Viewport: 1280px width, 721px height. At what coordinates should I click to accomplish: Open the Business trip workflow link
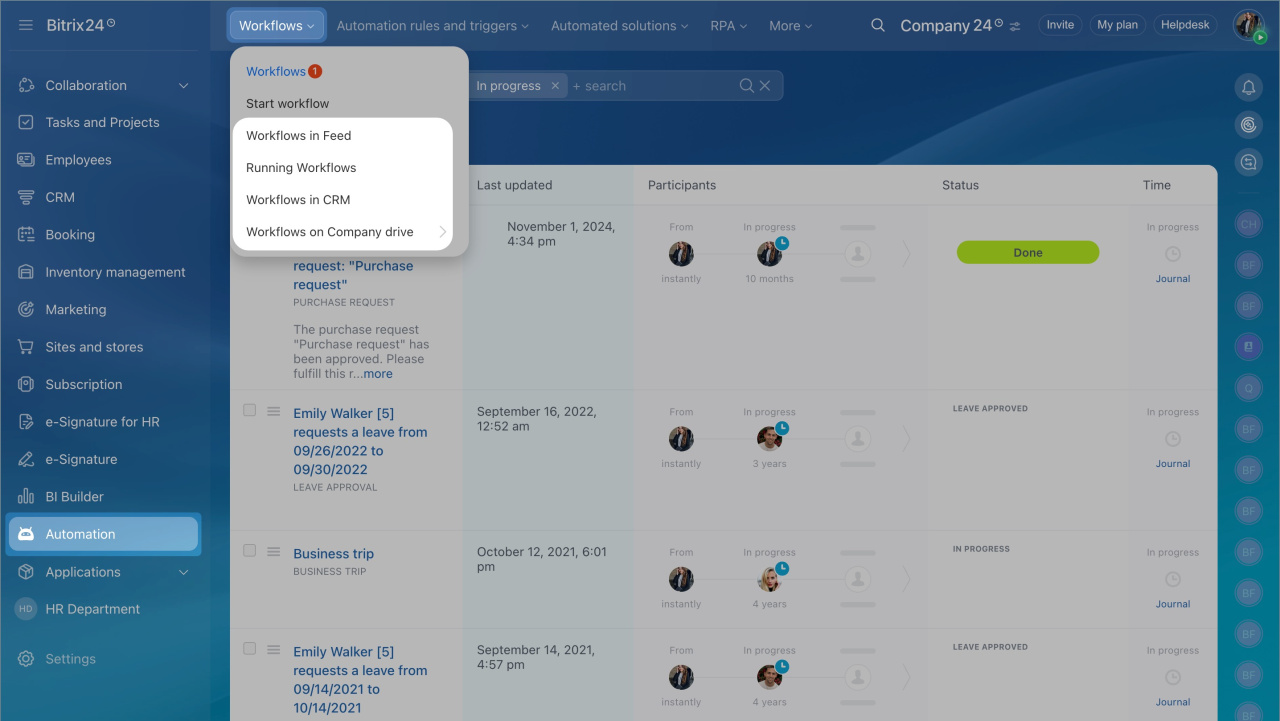click(333, 554)
